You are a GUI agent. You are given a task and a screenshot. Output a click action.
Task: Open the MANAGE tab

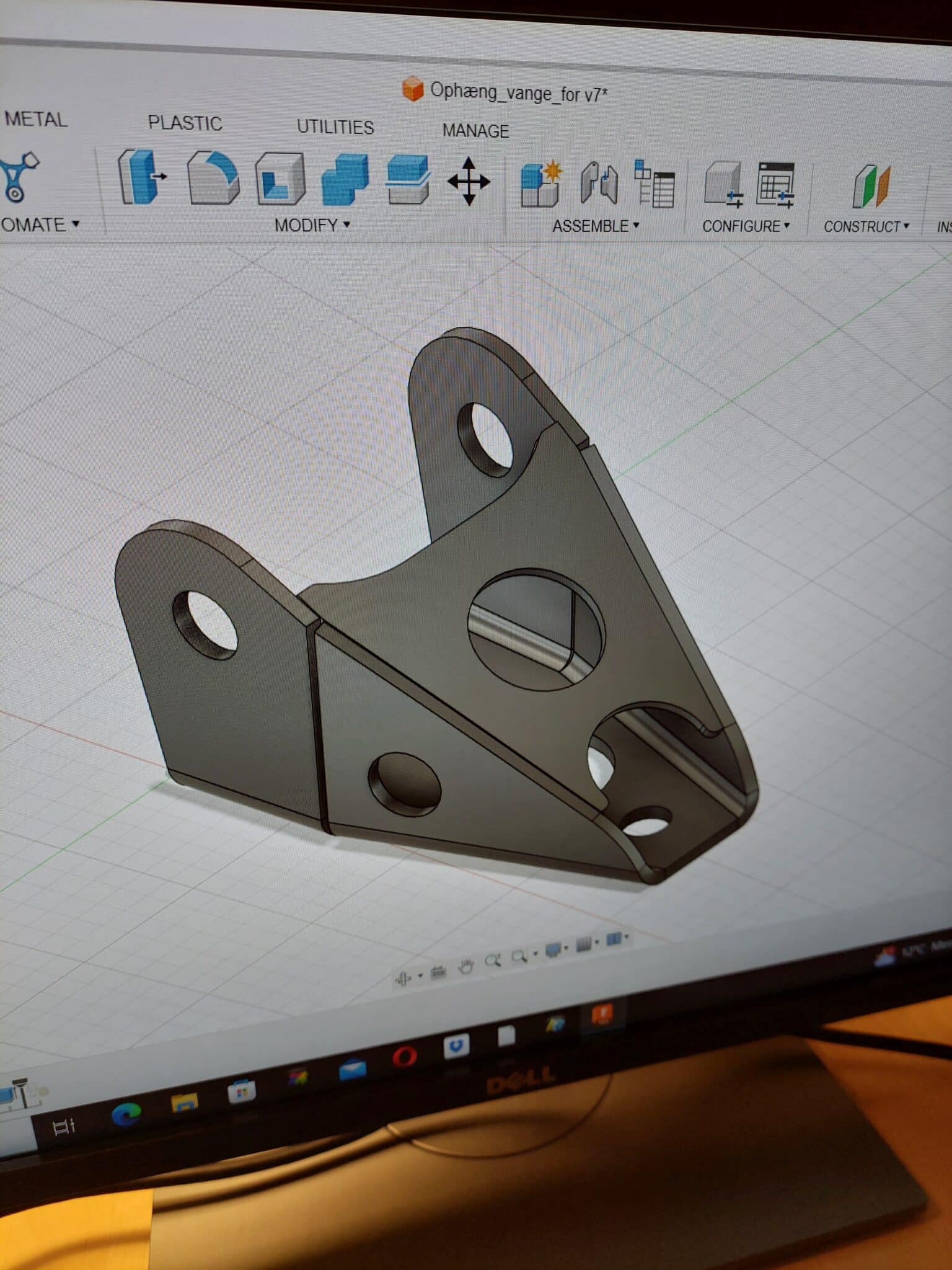475,131
